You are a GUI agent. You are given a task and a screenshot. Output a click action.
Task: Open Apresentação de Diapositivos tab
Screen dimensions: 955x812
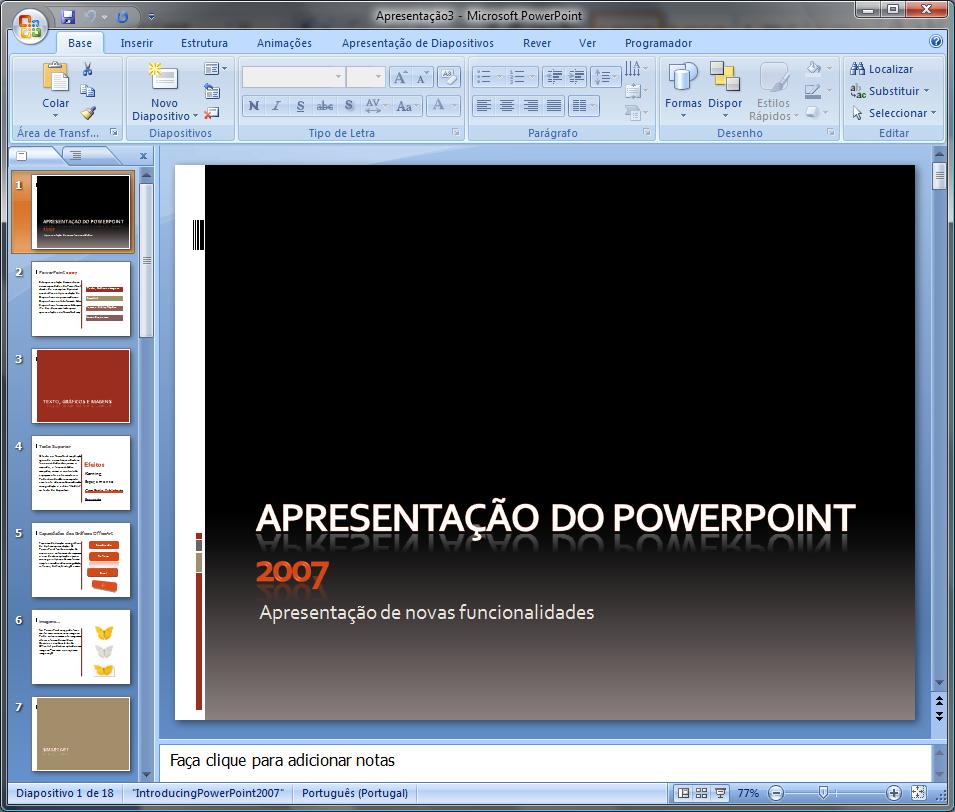(x=418, y=43)
